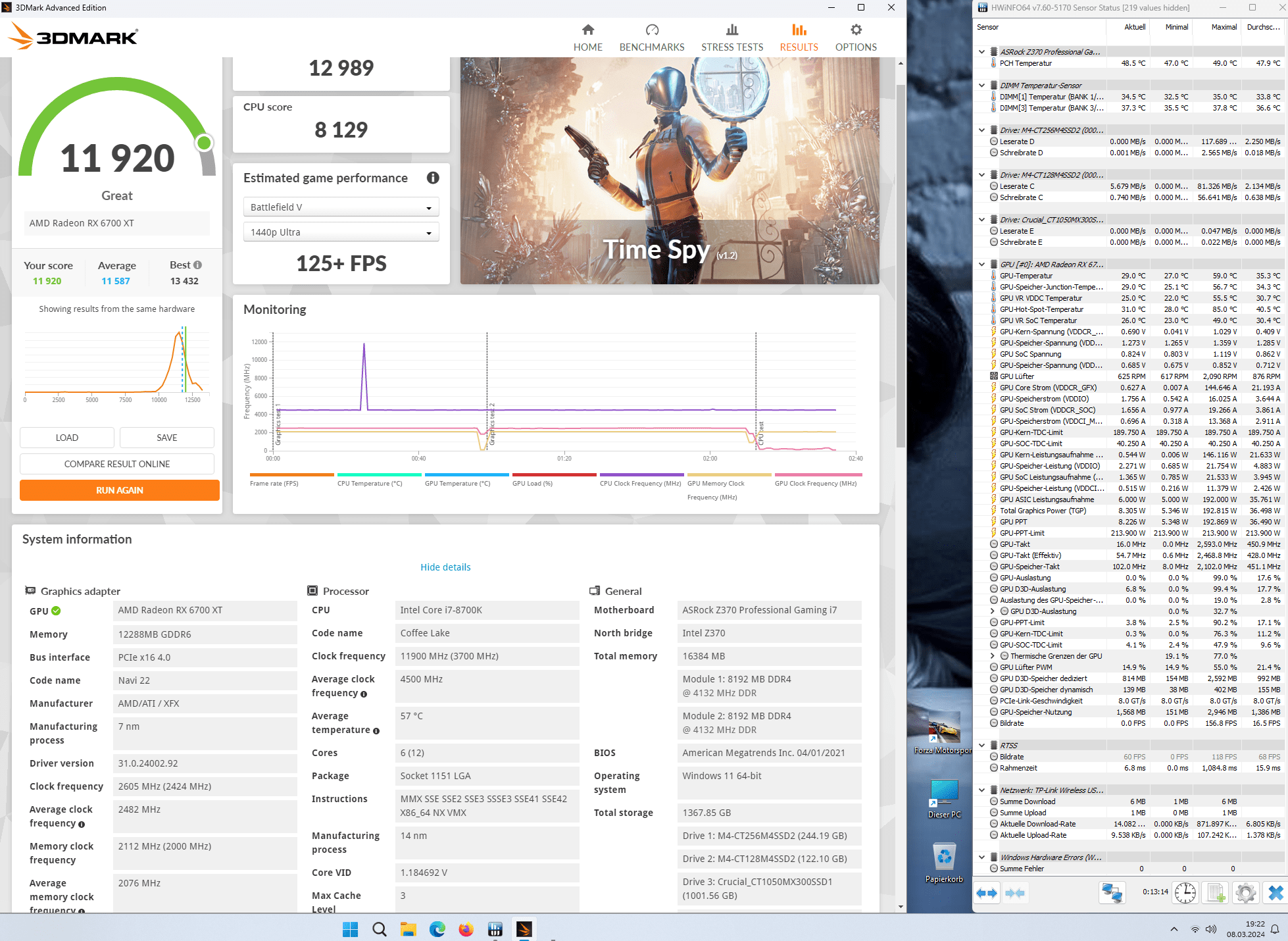Open the taskbar Search magnifier
The width and height of the screenshot is (1288, 941).
380,929
